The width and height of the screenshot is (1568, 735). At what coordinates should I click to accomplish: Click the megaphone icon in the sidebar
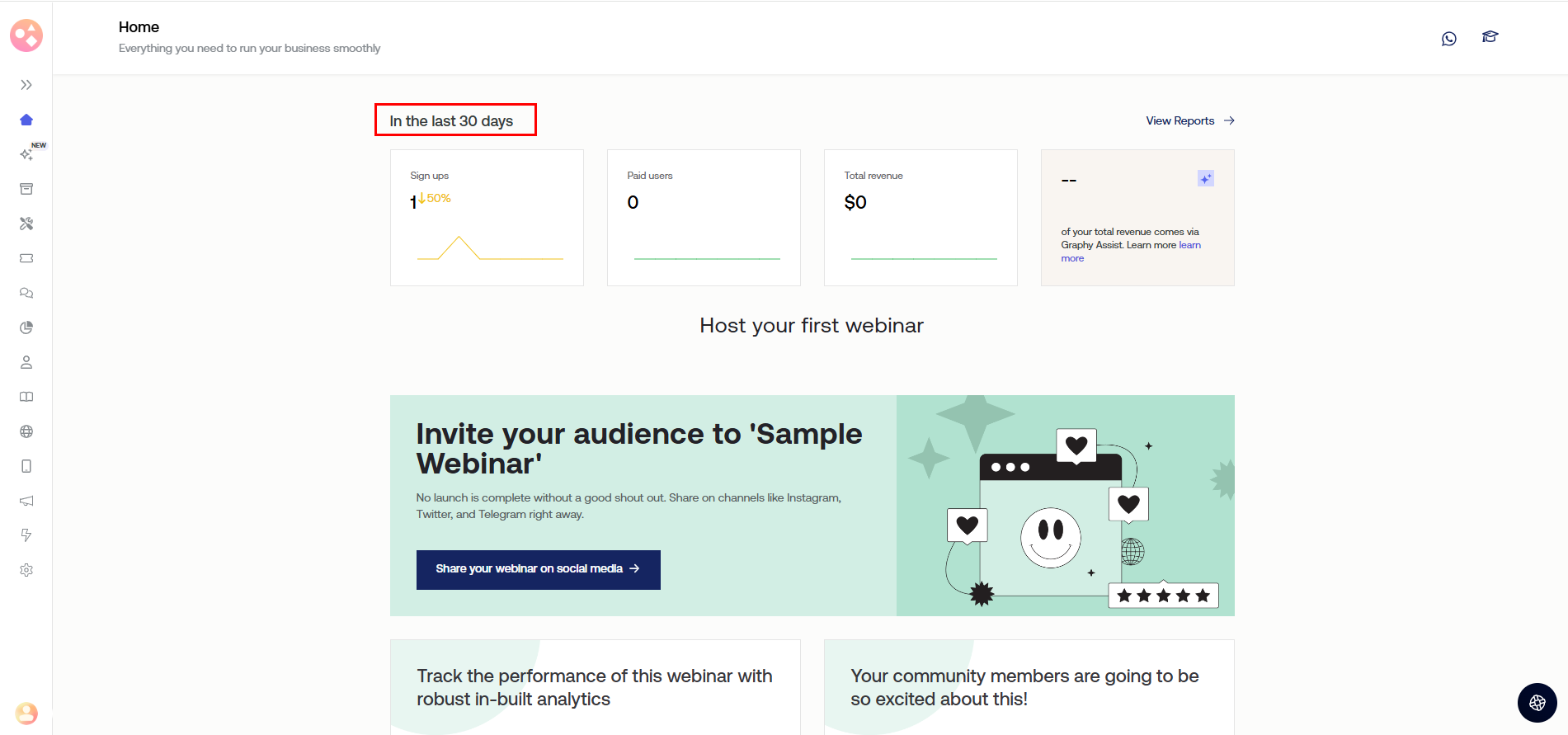[26, 501]
